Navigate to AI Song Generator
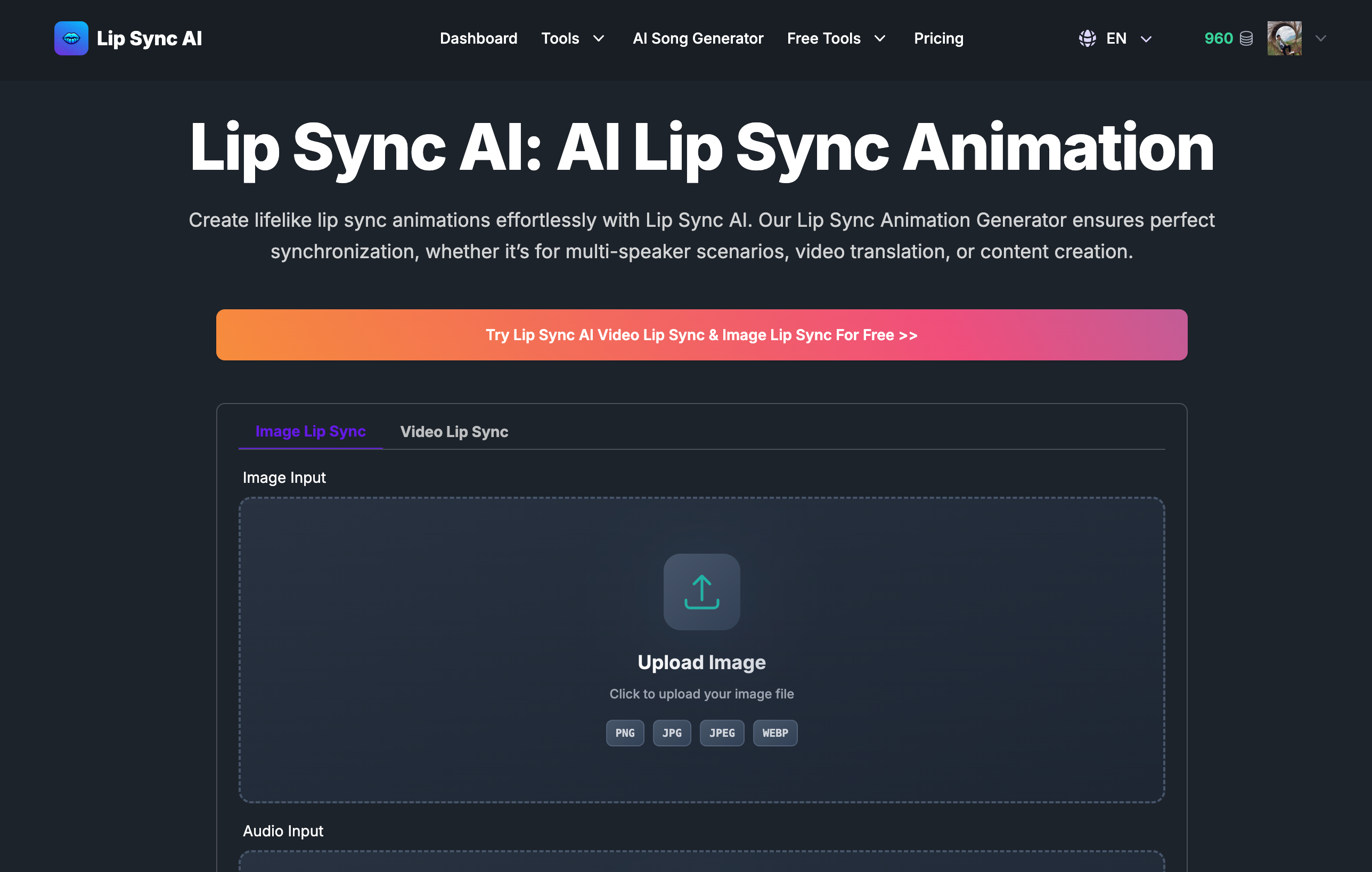 [698, 38]
